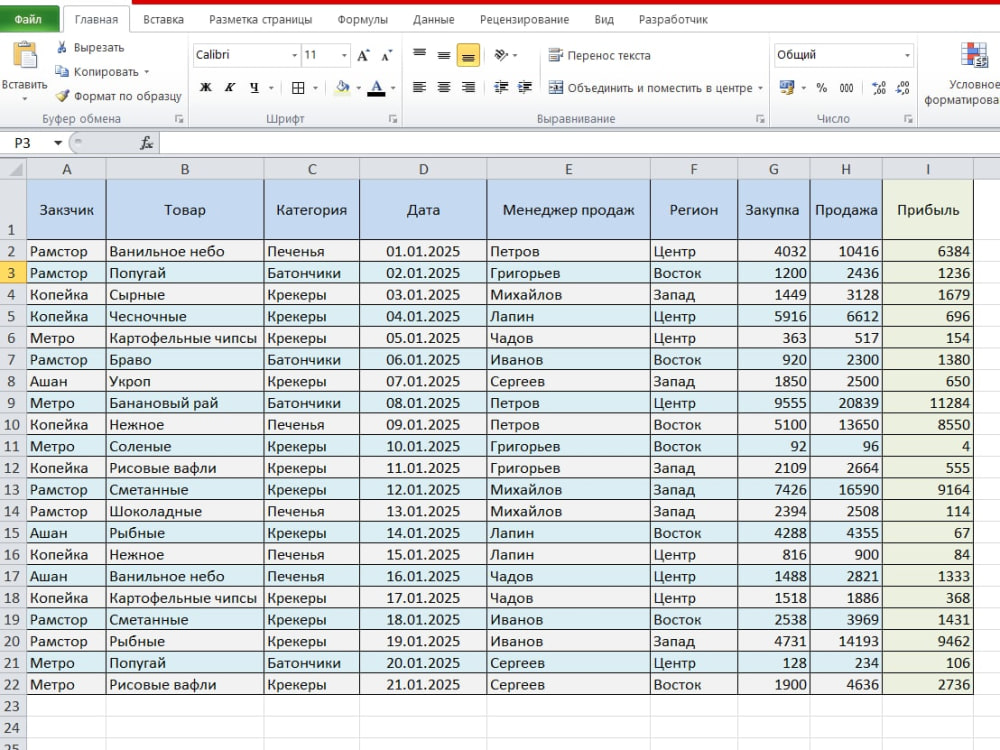Toggle the highlighted middle vertical align button
1000x750 pixels.
tap(468, 56)
